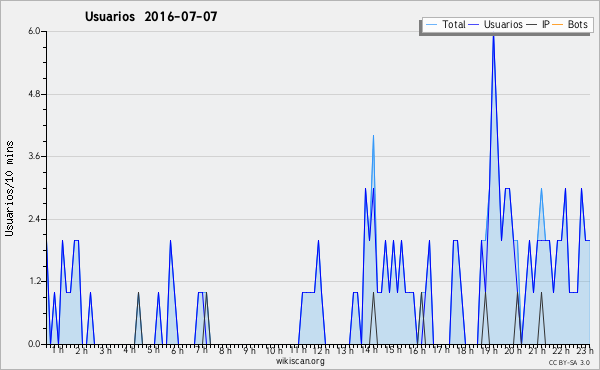Click the 5 h x-axis label
The image size is (600, 370).
pos(153,350)
